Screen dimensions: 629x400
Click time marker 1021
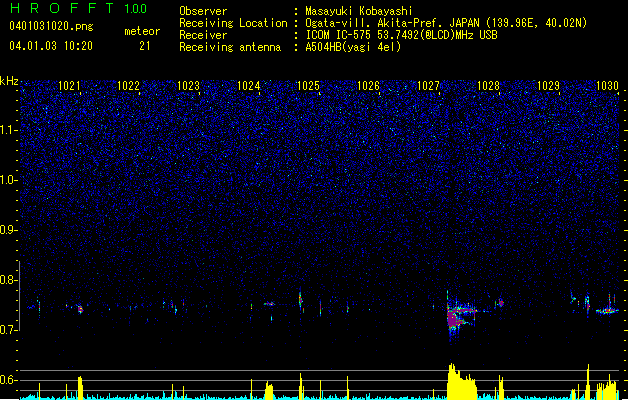pos(69,86)
